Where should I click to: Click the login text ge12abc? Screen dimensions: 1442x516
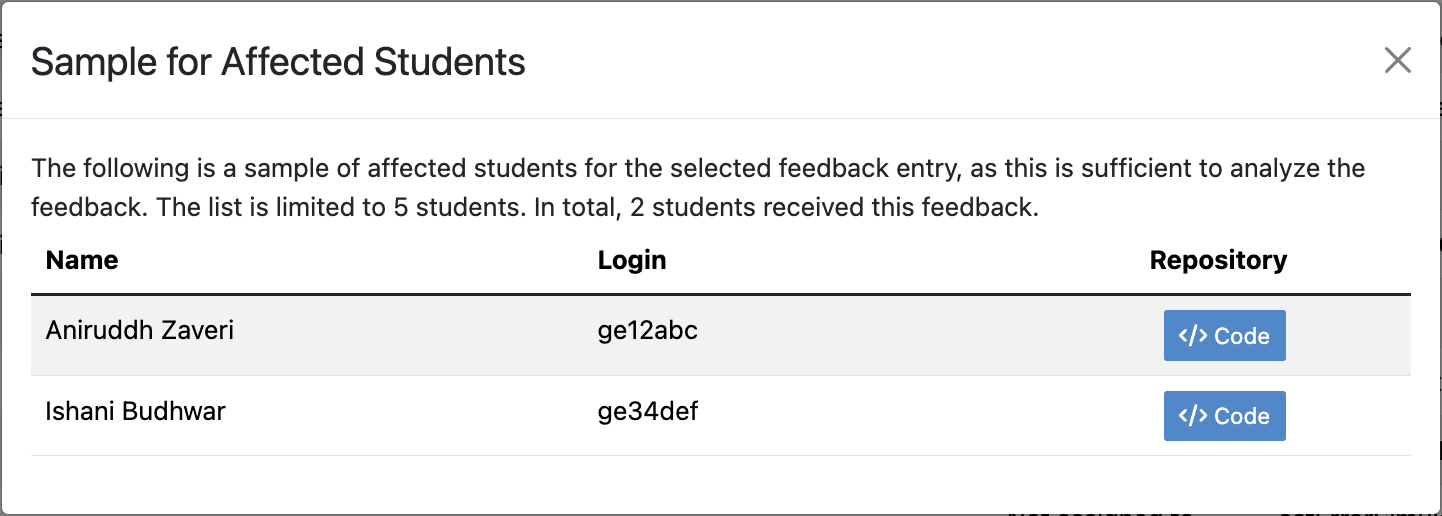point(648,330)
